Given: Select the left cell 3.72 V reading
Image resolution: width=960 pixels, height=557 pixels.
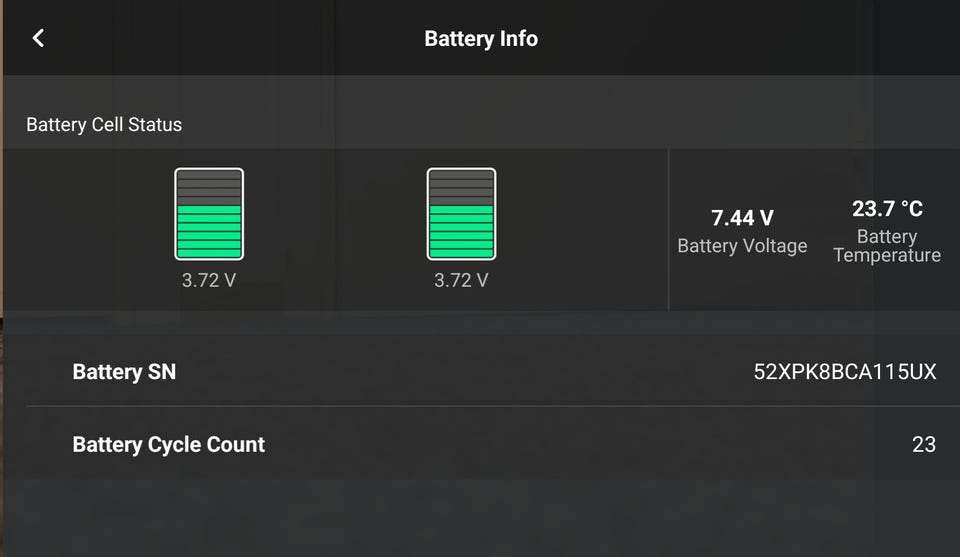Looking at the screenshot, I should 209,280.
